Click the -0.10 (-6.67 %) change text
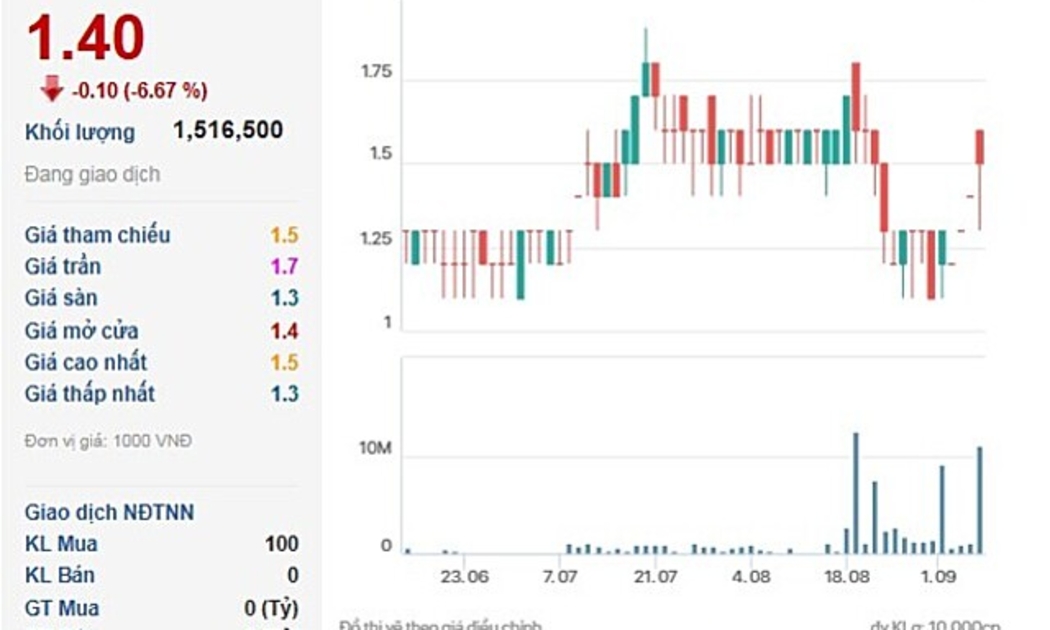The width and height of the screenshot is (1050, 630). click(139, 91)
